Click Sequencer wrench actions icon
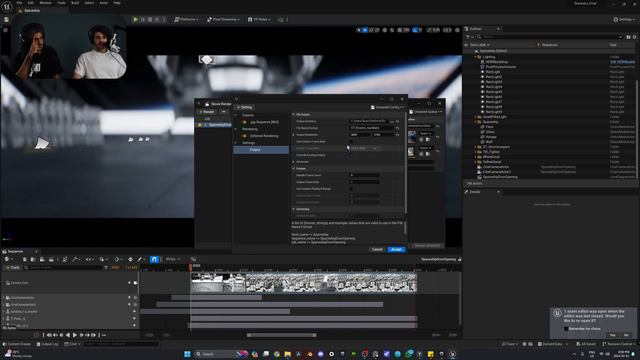The width and height of the screenshot is (640, 360). coord(75,259)
